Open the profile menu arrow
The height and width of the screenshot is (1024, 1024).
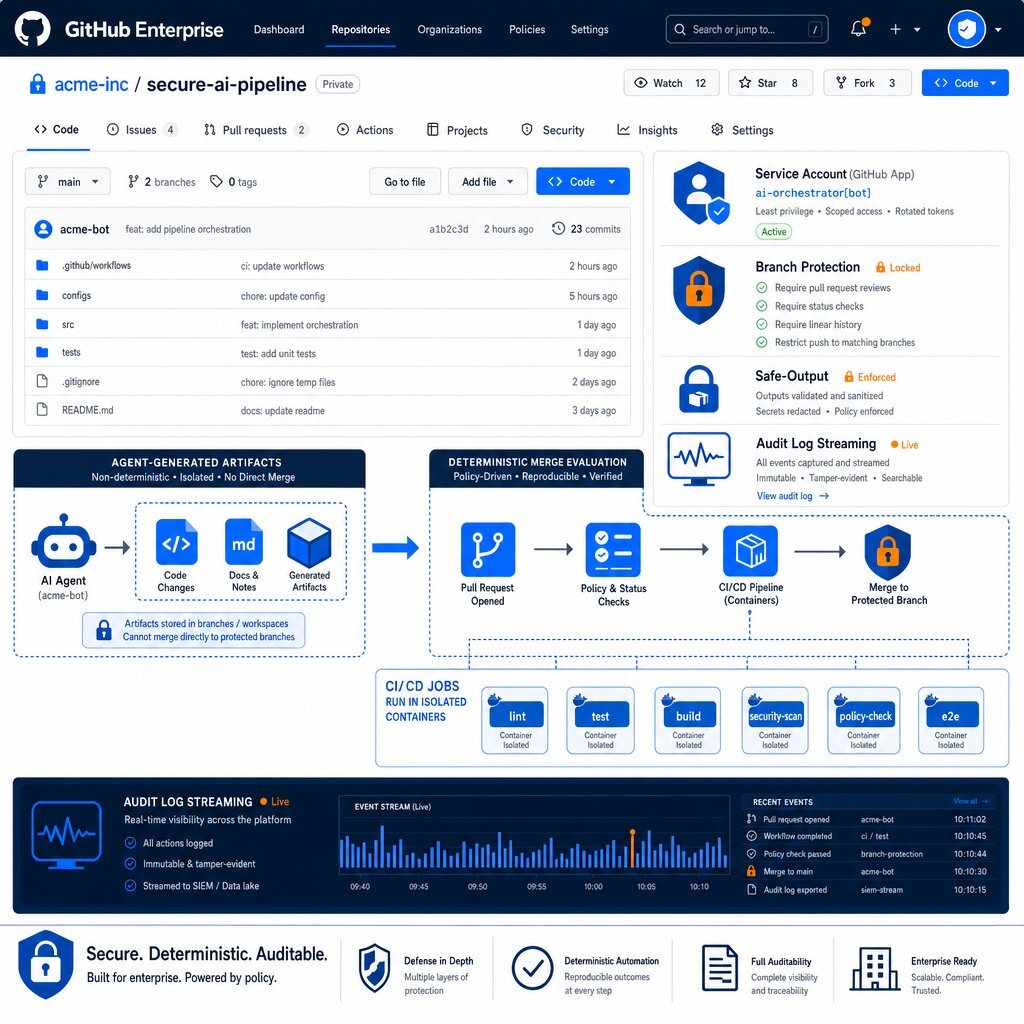point(998,29)
